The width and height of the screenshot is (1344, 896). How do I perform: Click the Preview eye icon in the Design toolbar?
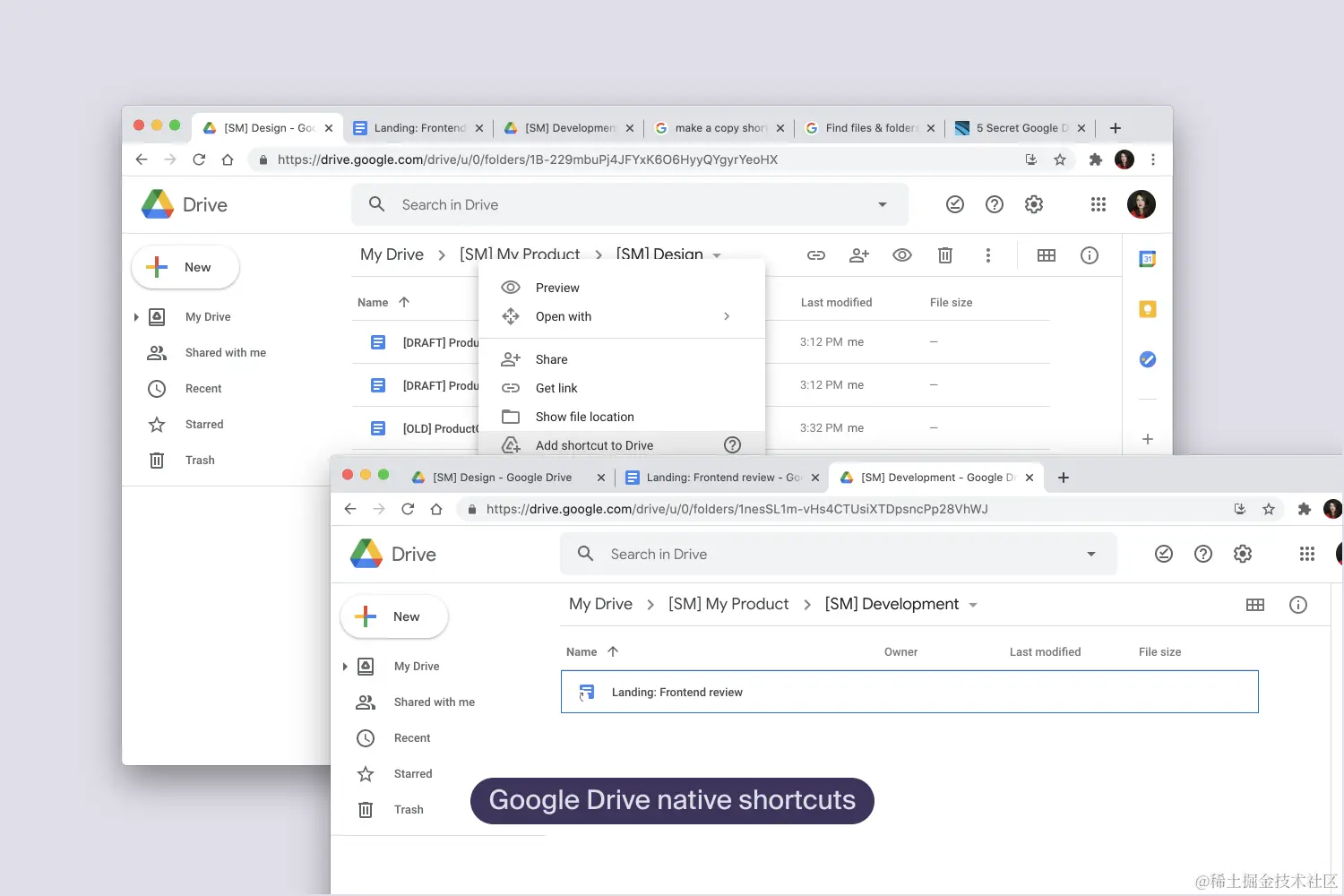point(902,255)
